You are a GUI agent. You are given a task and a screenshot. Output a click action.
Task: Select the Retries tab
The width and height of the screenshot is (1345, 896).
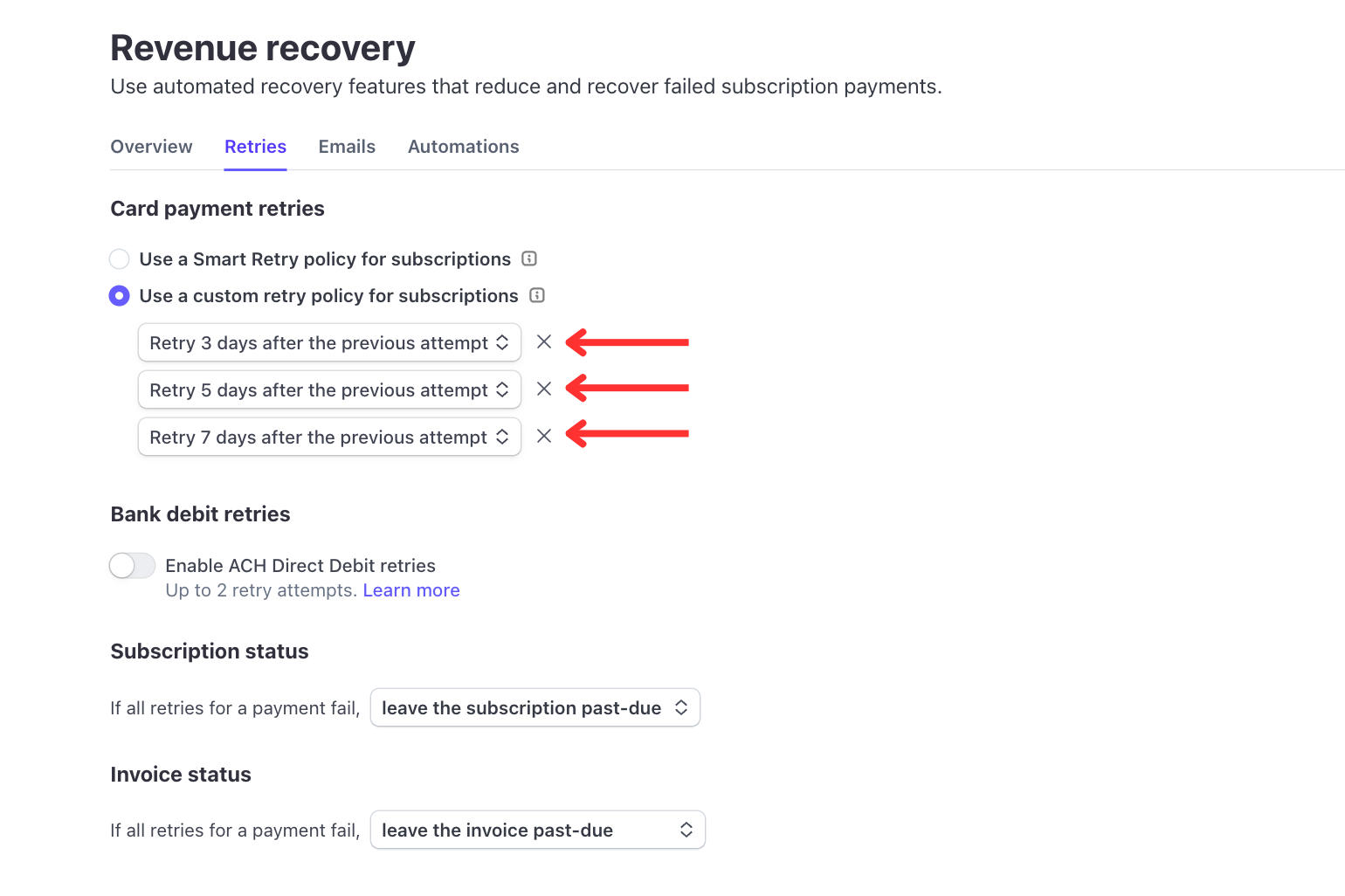255,147
